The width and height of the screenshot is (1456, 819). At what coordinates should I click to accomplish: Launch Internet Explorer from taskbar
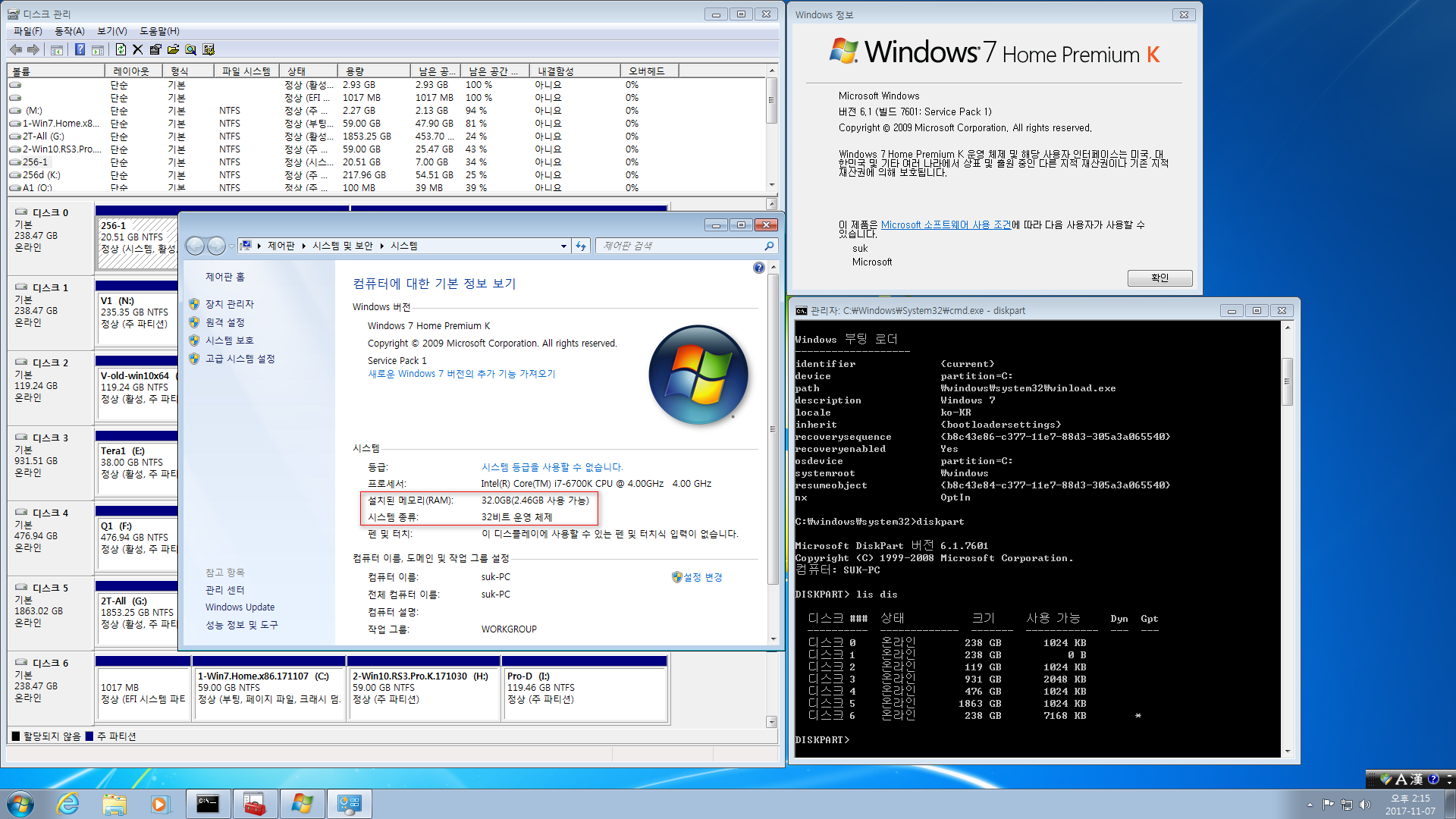tap(68, 804)
